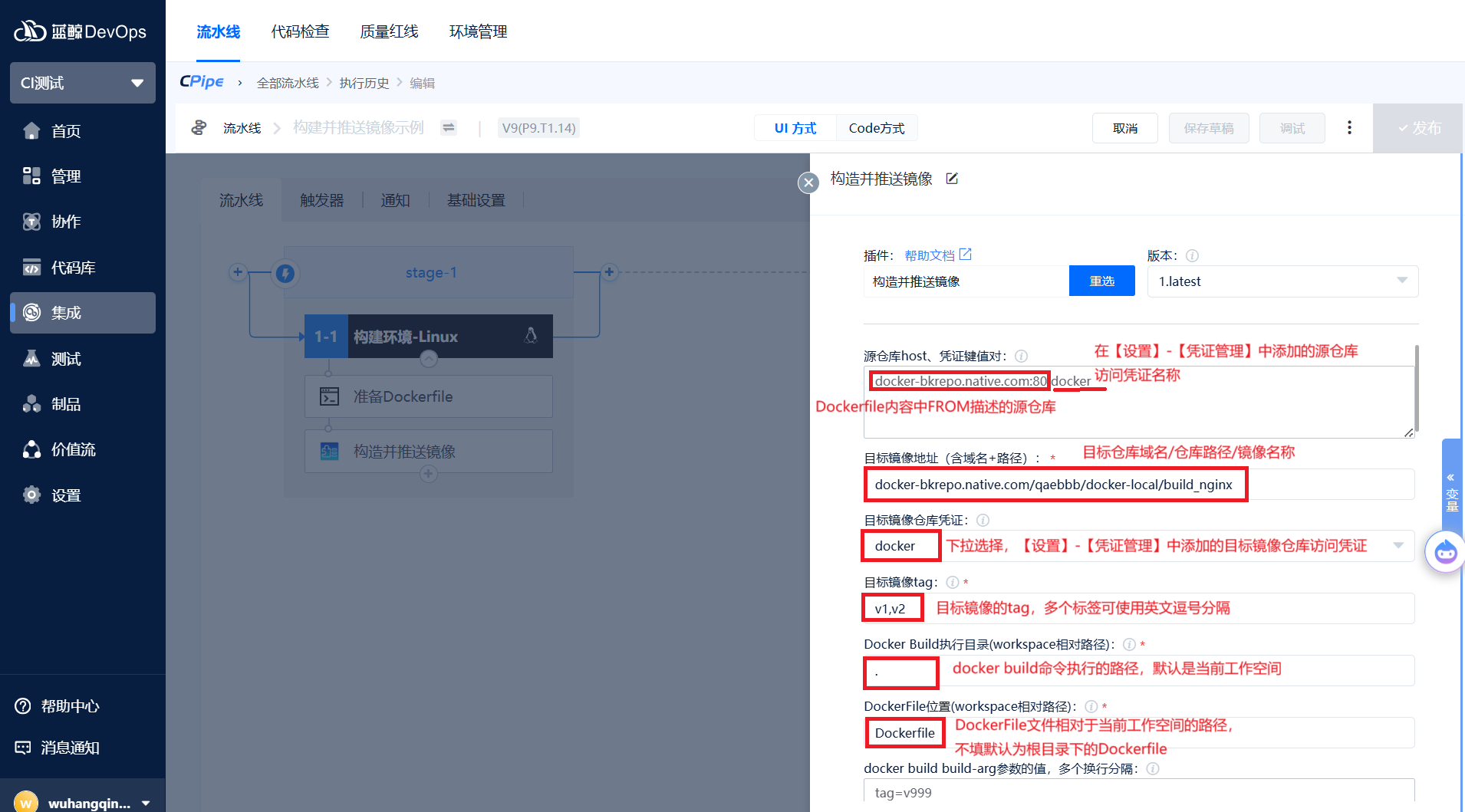This screenshot has width=1465, height=812.
Task: Switch to UI 方式 editing mode
Action: click(x=795, y=128)
